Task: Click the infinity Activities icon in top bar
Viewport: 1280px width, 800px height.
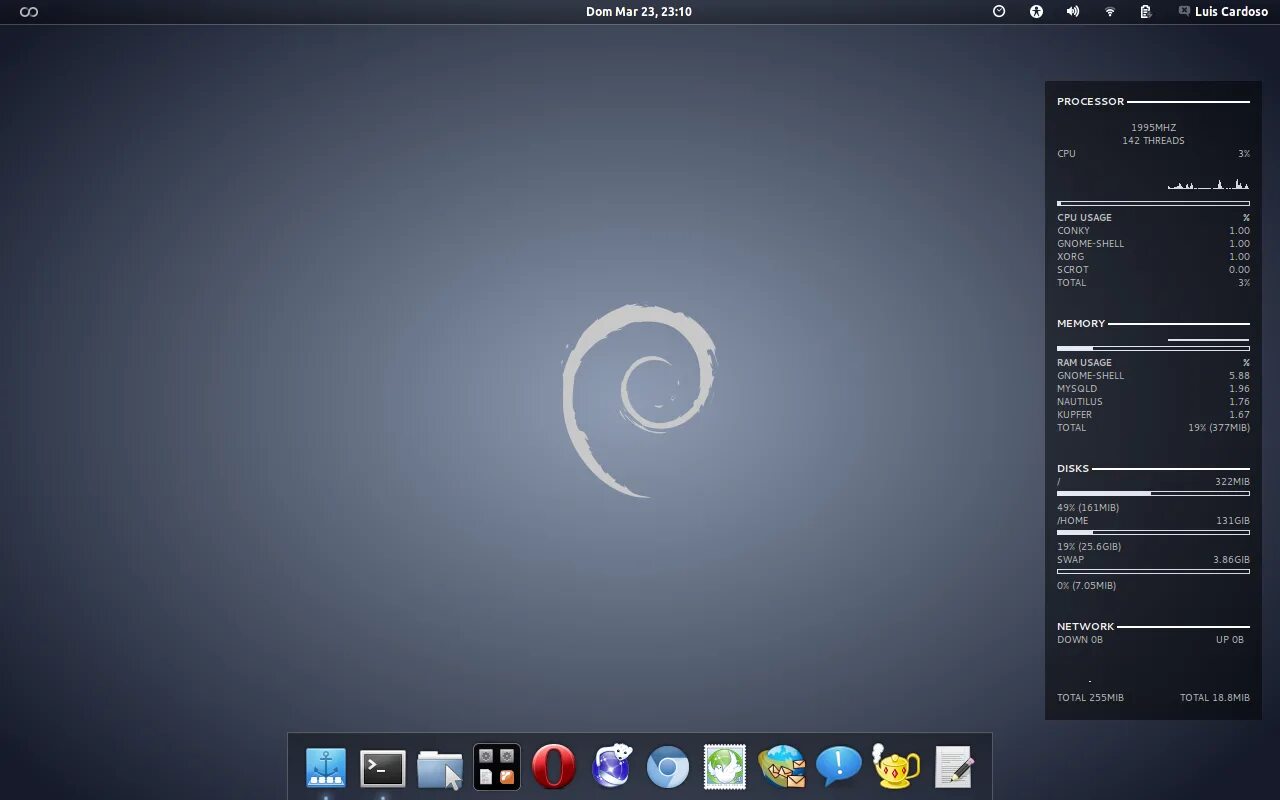Action: (x=29, y=12)
